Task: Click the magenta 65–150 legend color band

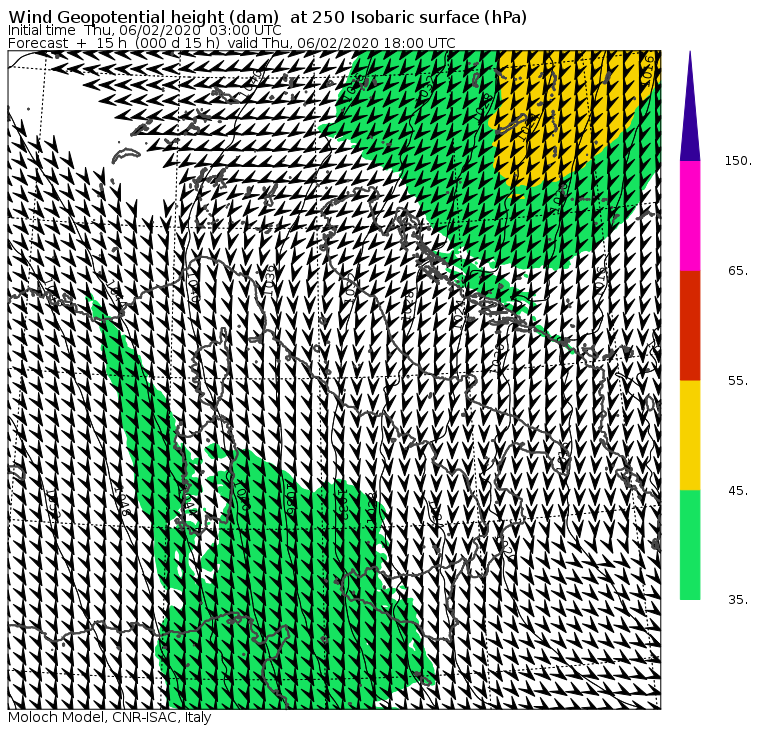Action: [690, 216]
